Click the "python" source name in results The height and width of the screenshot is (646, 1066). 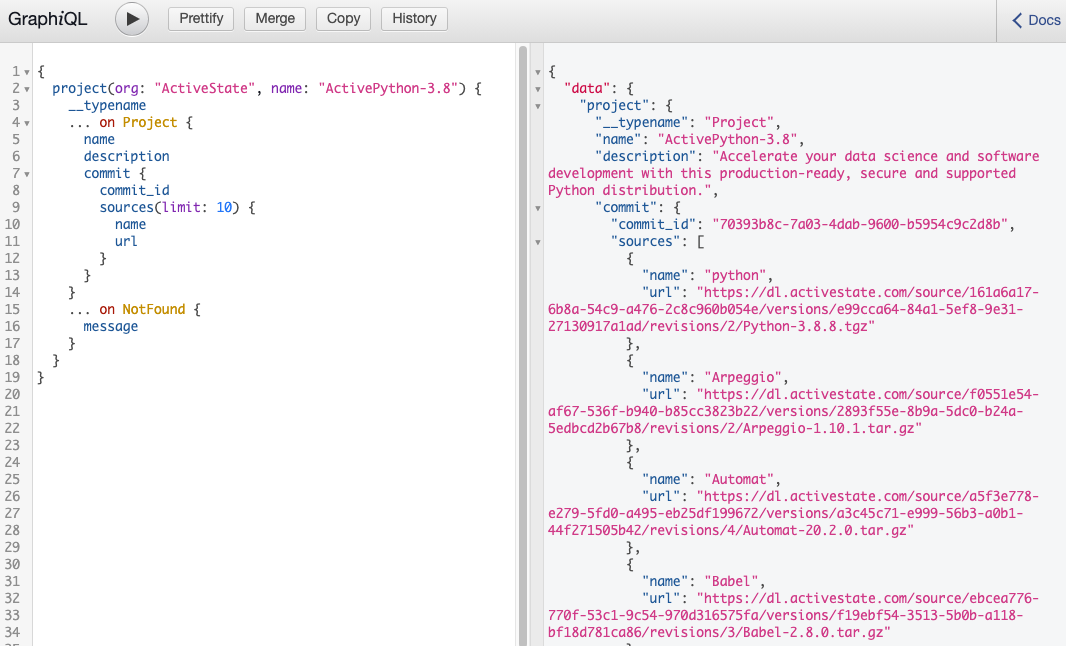(735, 275)
